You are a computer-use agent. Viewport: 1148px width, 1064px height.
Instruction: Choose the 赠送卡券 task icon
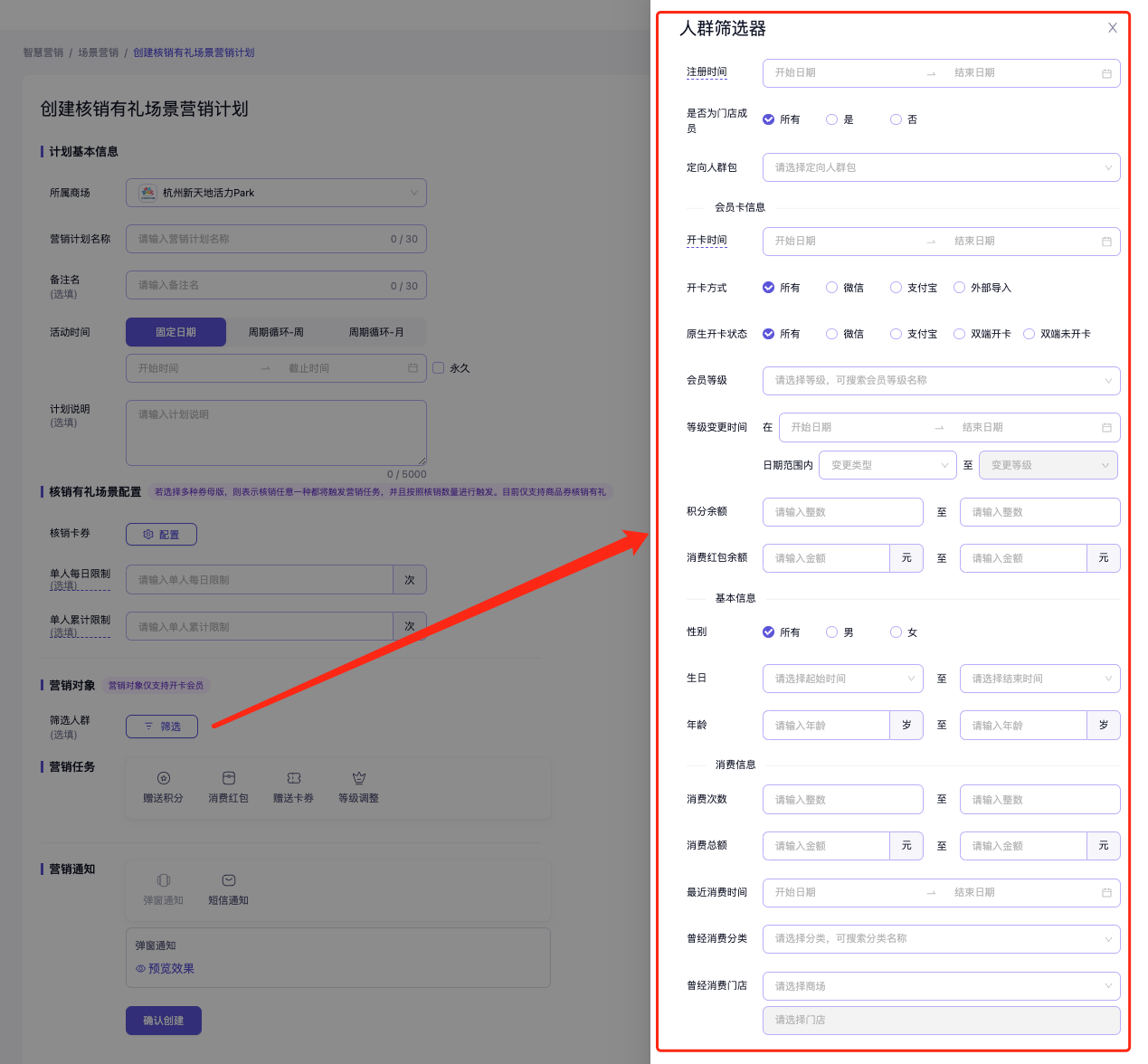click(294, 778)
